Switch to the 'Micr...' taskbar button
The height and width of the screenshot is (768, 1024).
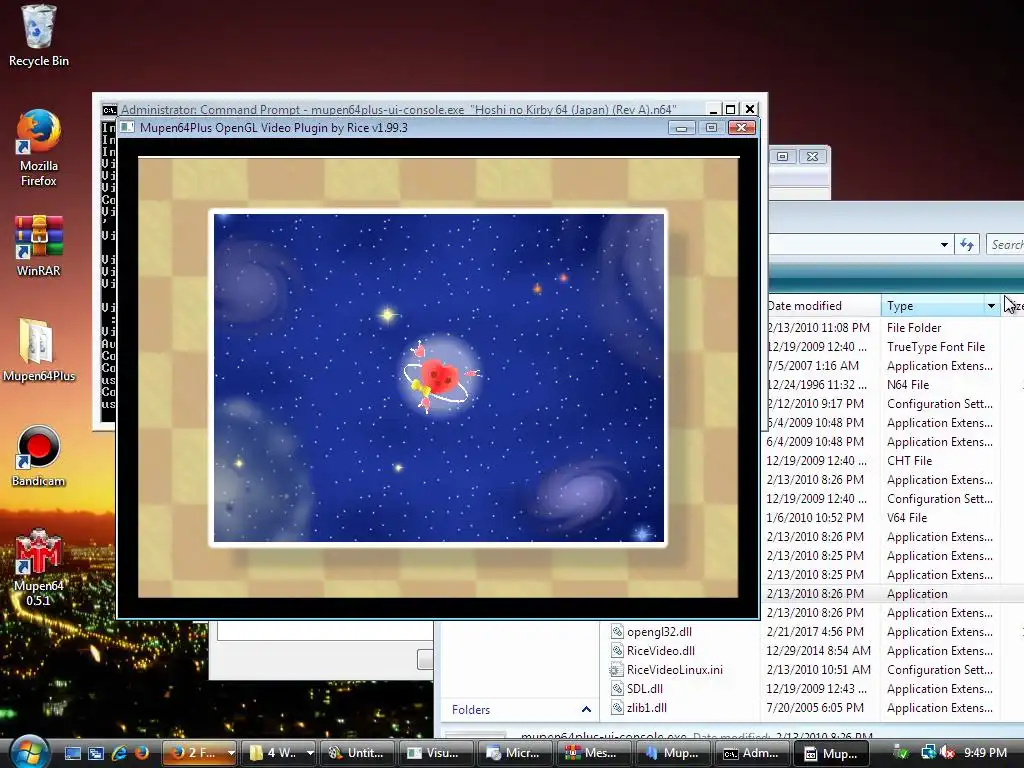(515, 753)
